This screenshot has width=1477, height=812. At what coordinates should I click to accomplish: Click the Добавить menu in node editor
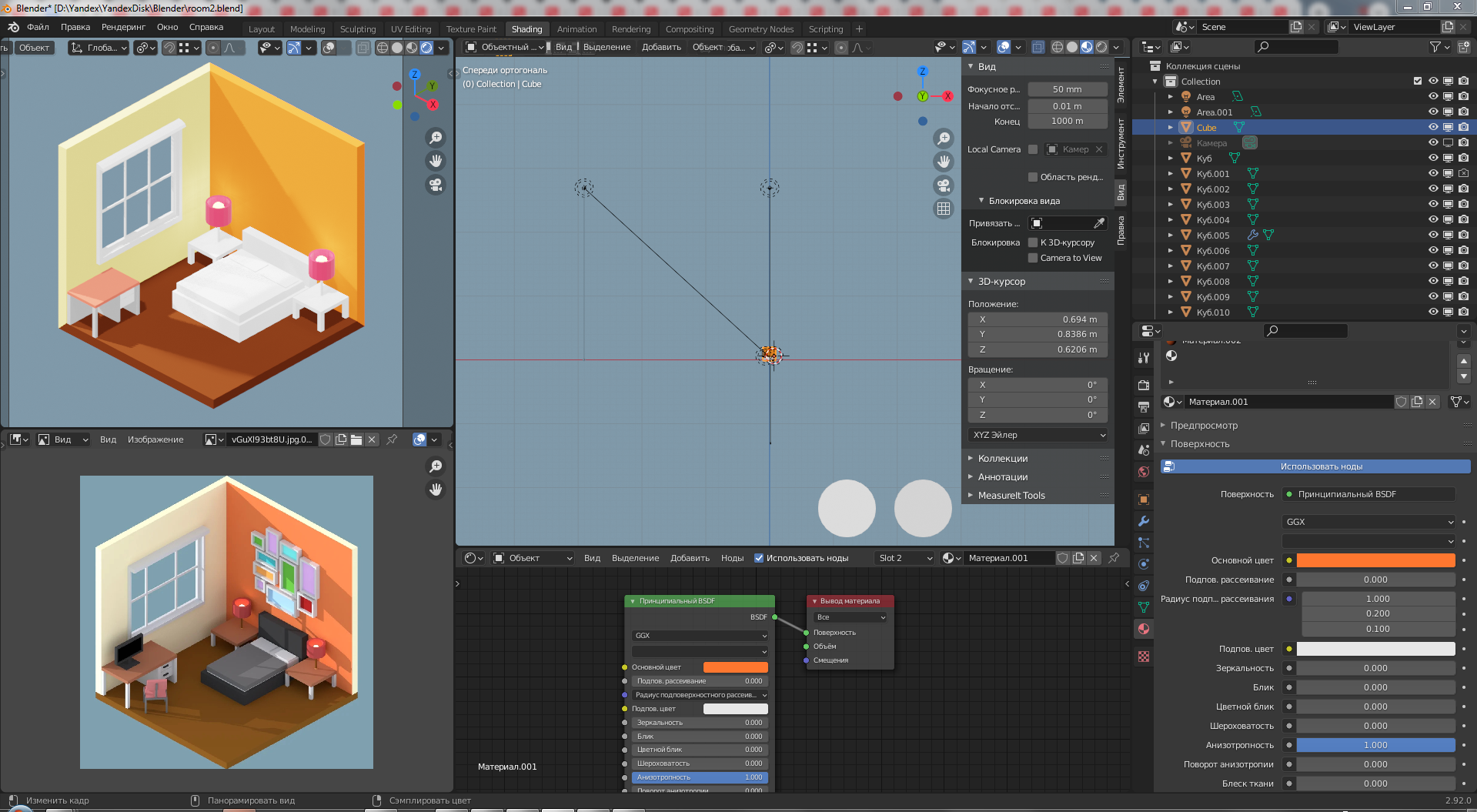click(690, 558)
